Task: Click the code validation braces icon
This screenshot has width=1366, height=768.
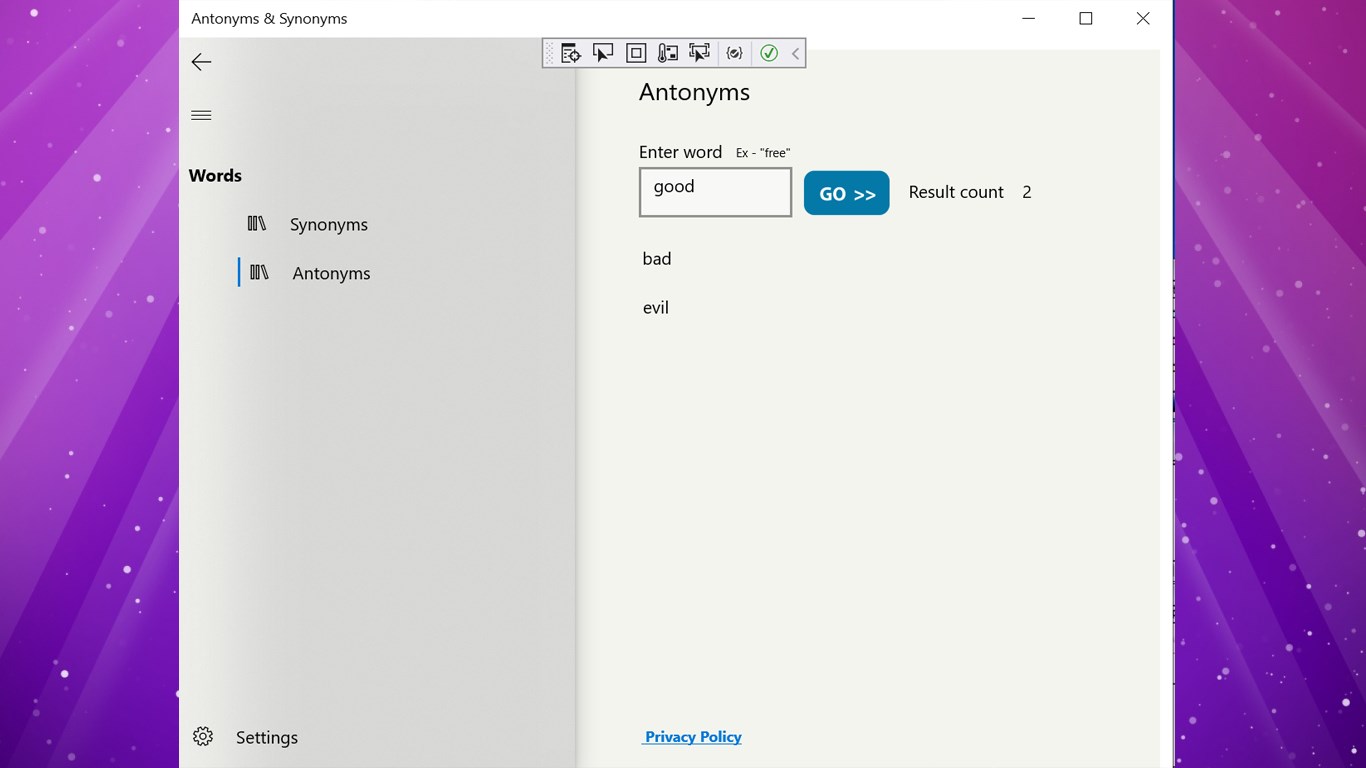Action: pyautogui.click(x=733, y=52)
